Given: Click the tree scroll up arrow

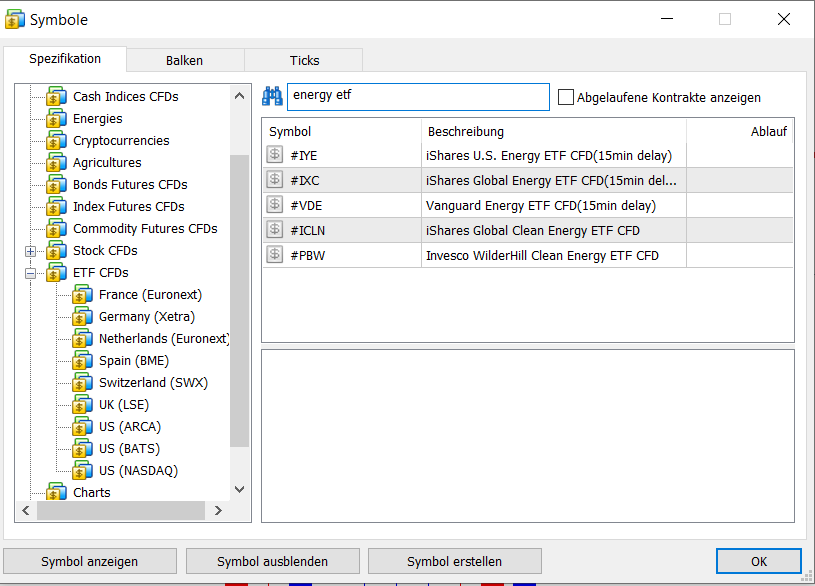Looking at the screenshot, I should (240, 96).
